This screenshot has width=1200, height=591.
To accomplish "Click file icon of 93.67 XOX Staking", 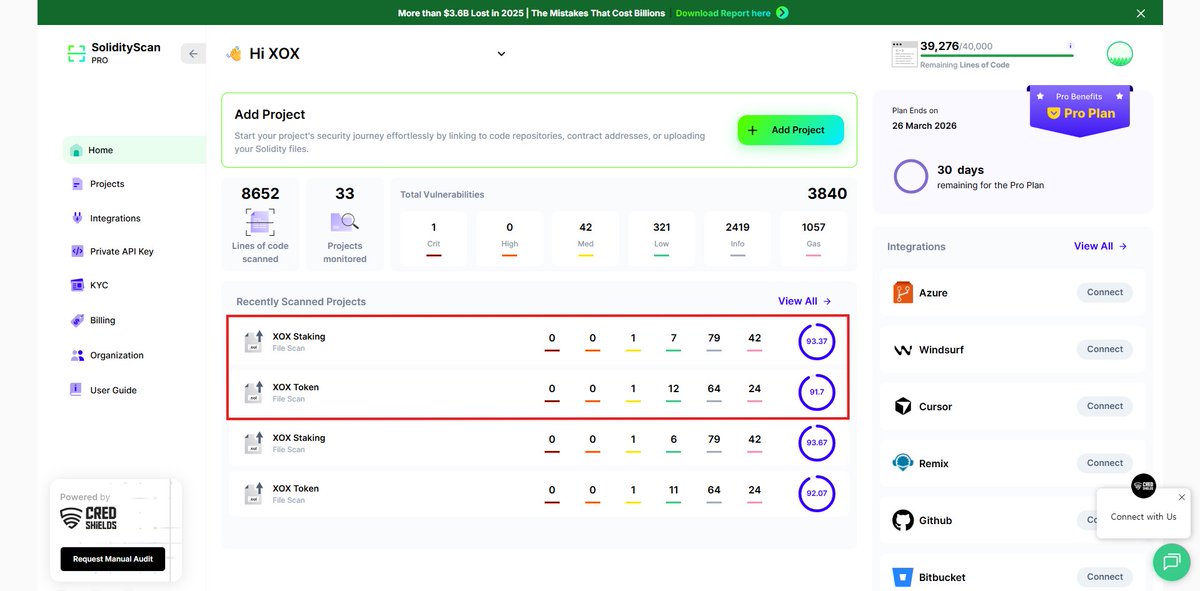I will (x=254, y=443).
